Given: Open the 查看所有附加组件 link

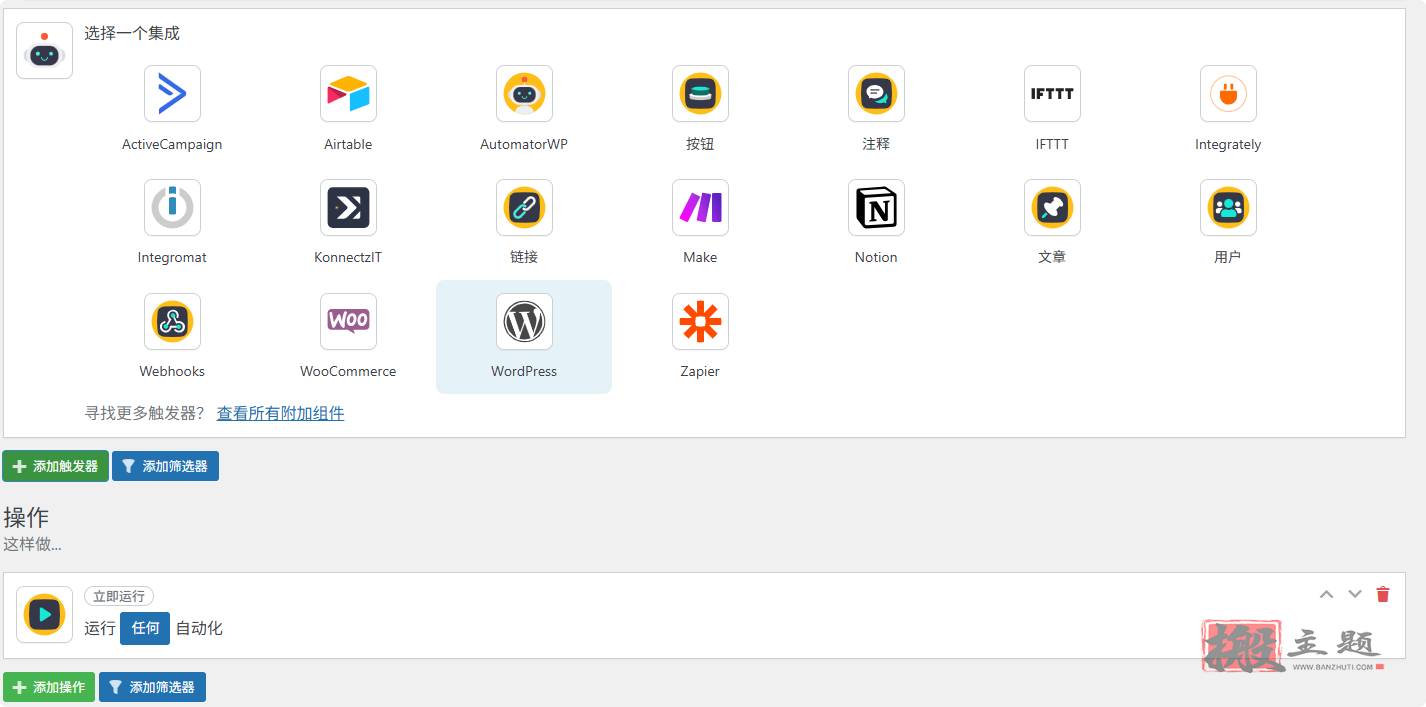Looking at the screenshot, I should (x=280, y=413).
